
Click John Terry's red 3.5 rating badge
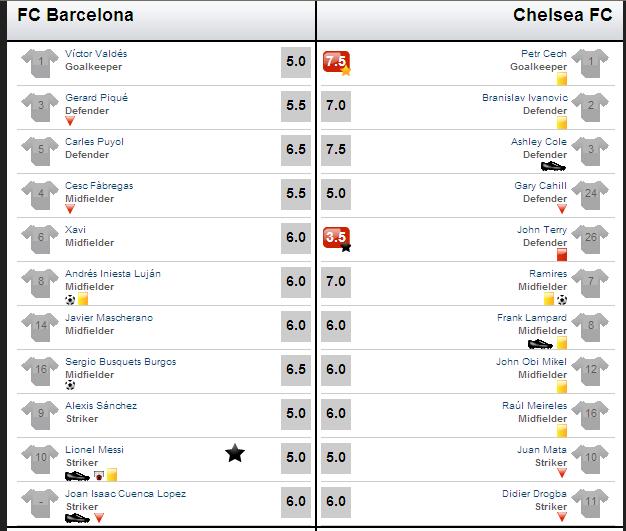tap(336, 238)
